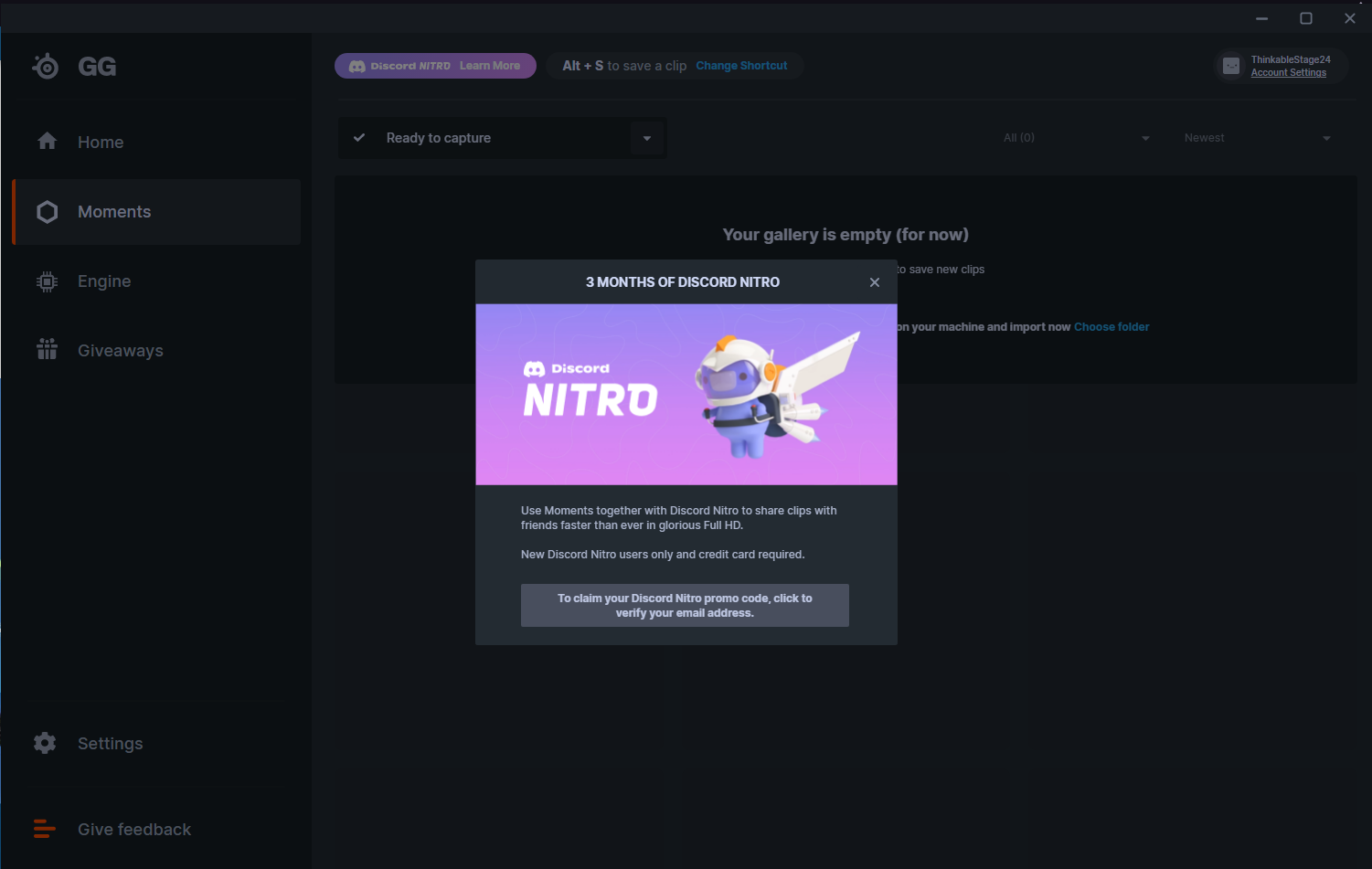Click the Discord logo in the Nitro pill
This screenshot has height=869, width=1372.
(x=357, y=66)
